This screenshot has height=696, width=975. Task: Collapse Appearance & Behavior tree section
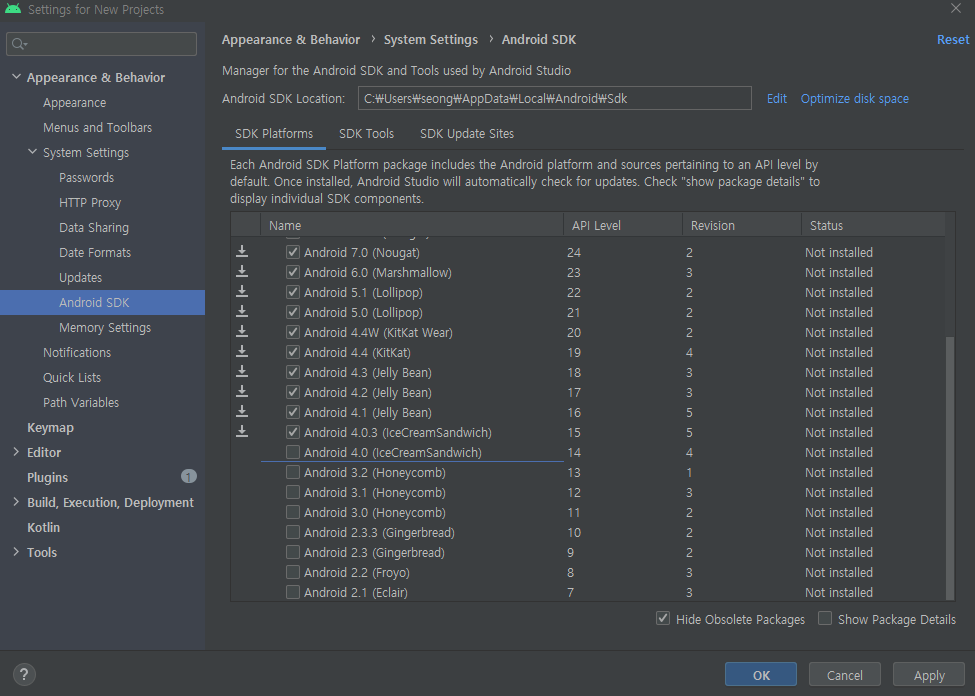16,77
